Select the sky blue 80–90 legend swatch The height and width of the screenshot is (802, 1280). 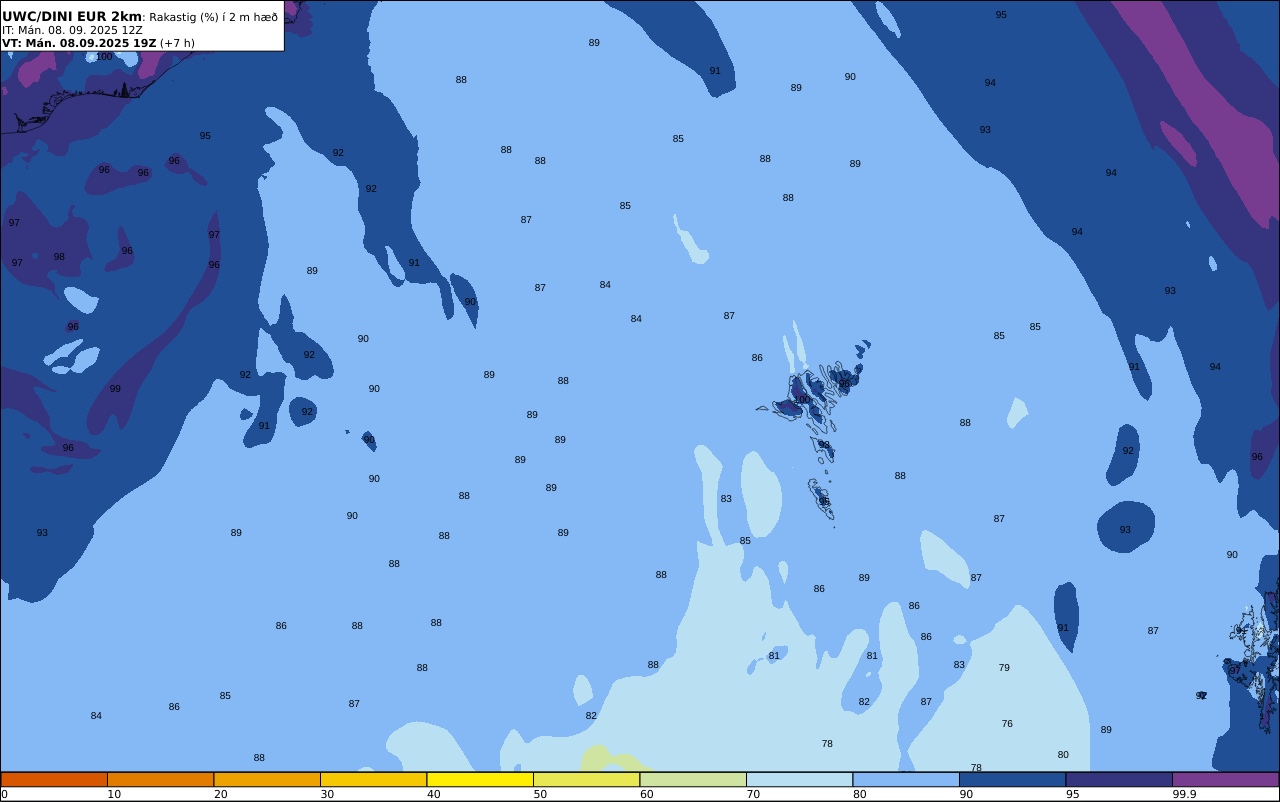click(906, 779)
